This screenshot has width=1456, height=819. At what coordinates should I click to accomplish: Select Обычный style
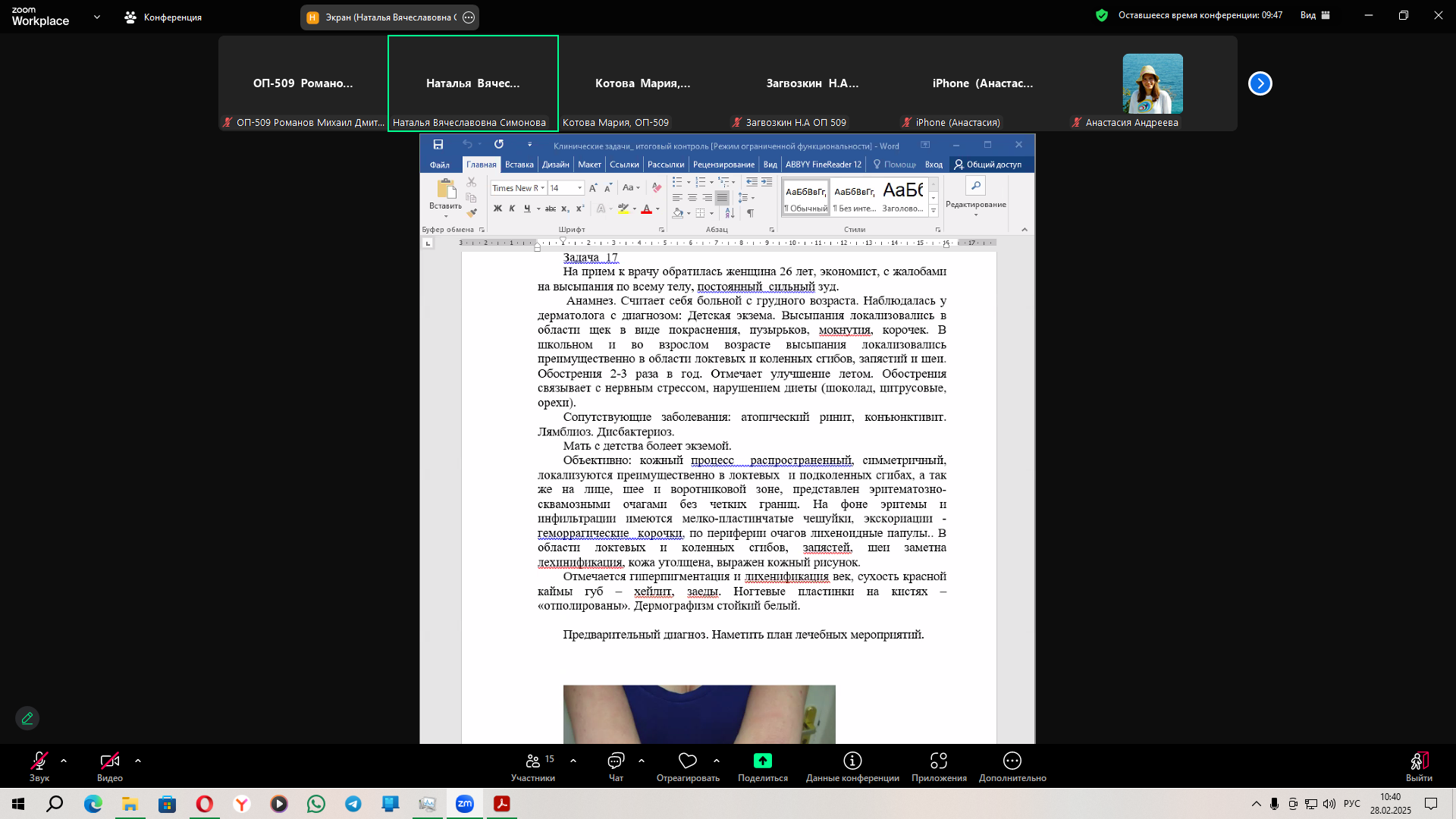click(x=806, y=198)
